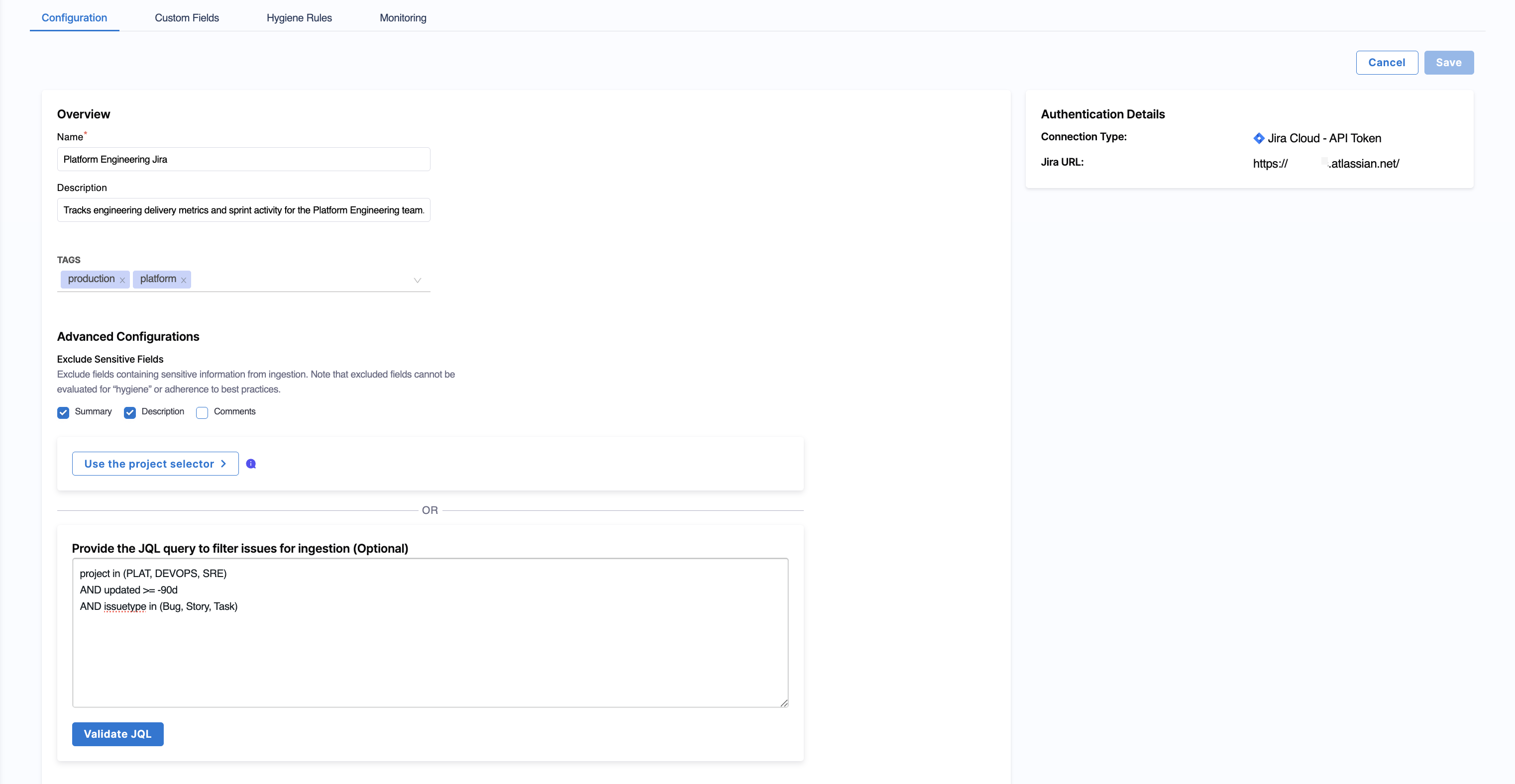Viewport: 1515px width, 784px height.
Task: Toggle the Summary checkbox
Action: [63, 412]
